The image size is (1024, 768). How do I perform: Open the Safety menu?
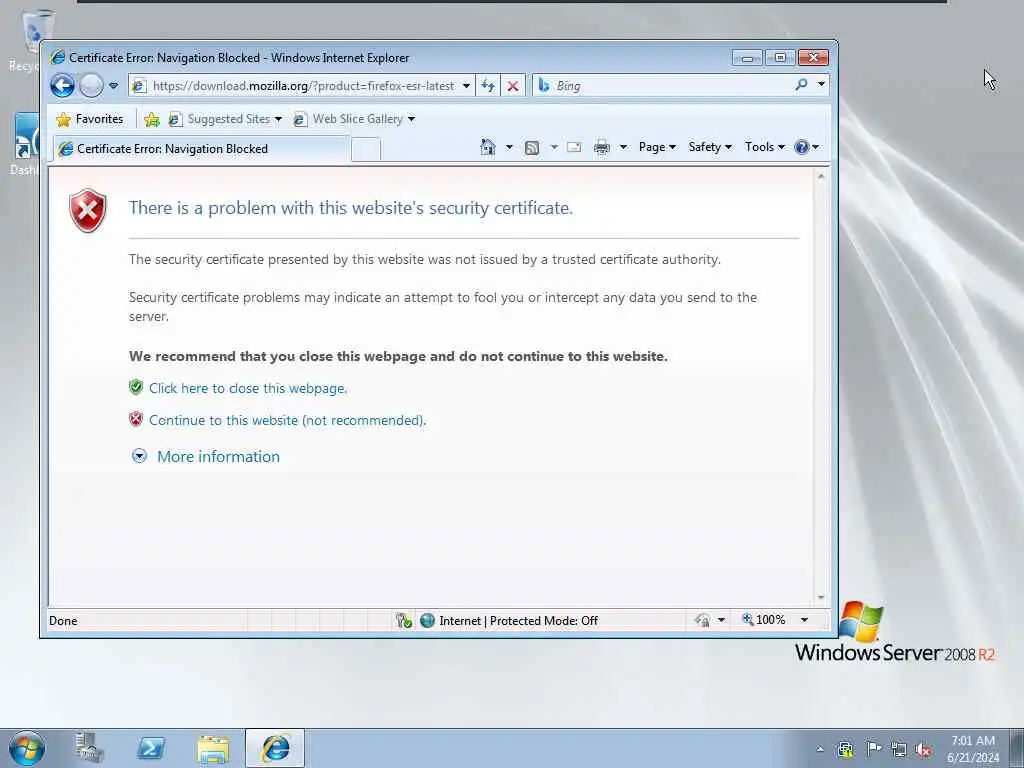click(710, 147)
